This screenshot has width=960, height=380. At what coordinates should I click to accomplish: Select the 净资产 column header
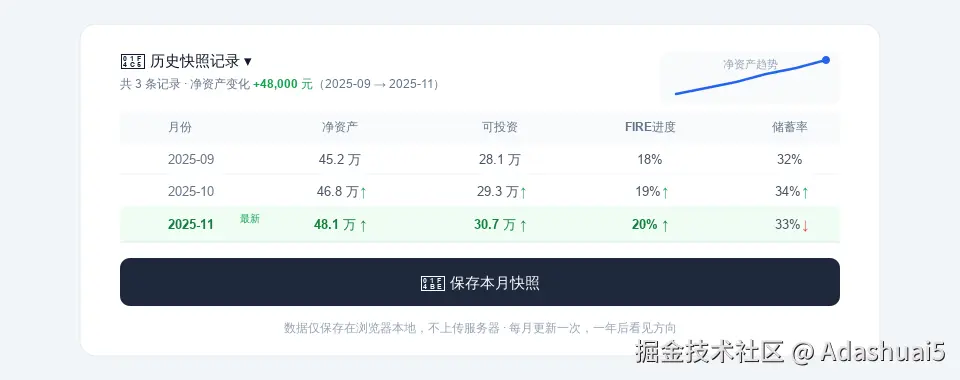click(x=340, y=127)
